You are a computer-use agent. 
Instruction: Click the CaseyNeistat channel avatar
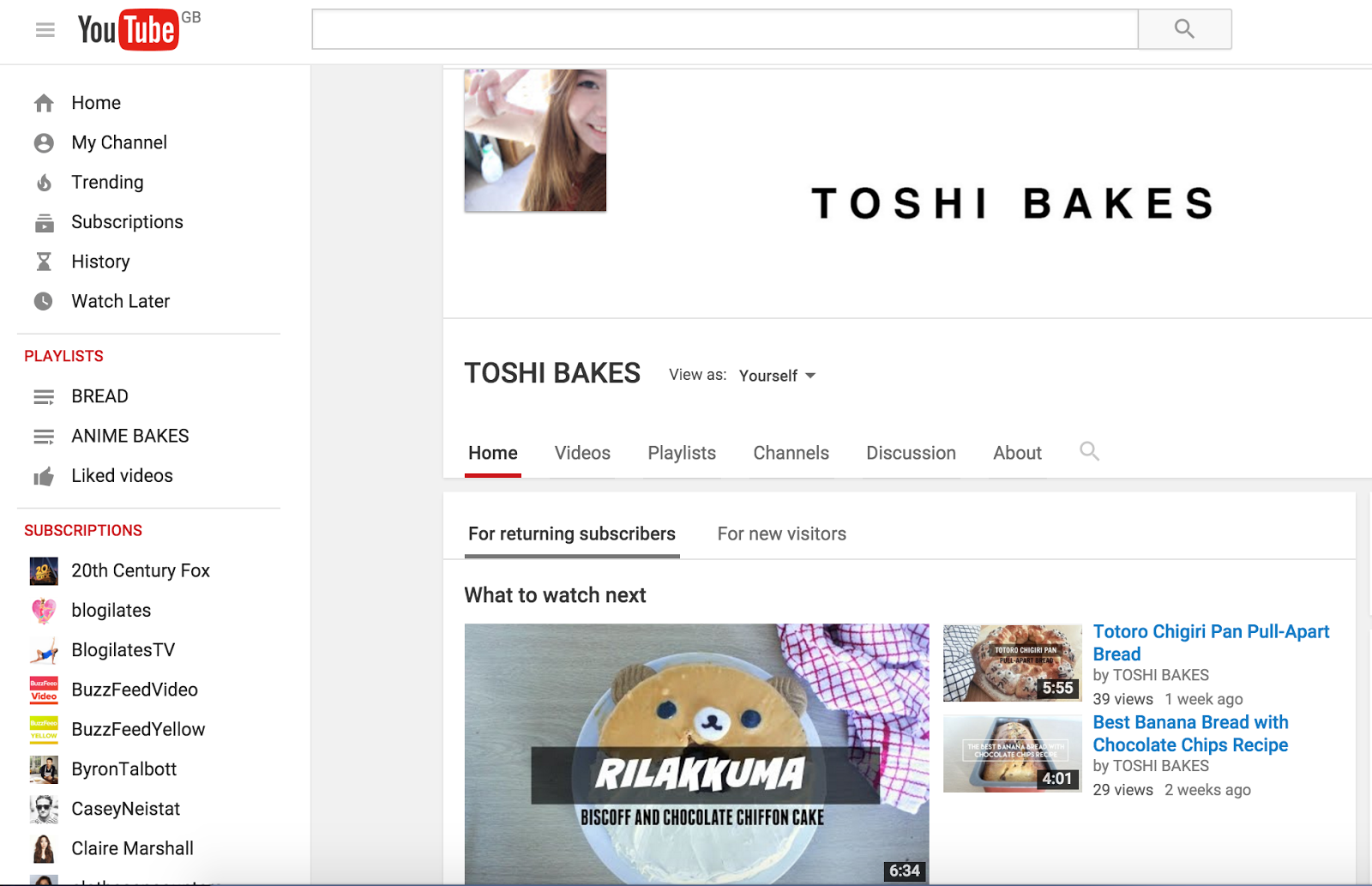[x=44, y=809]
